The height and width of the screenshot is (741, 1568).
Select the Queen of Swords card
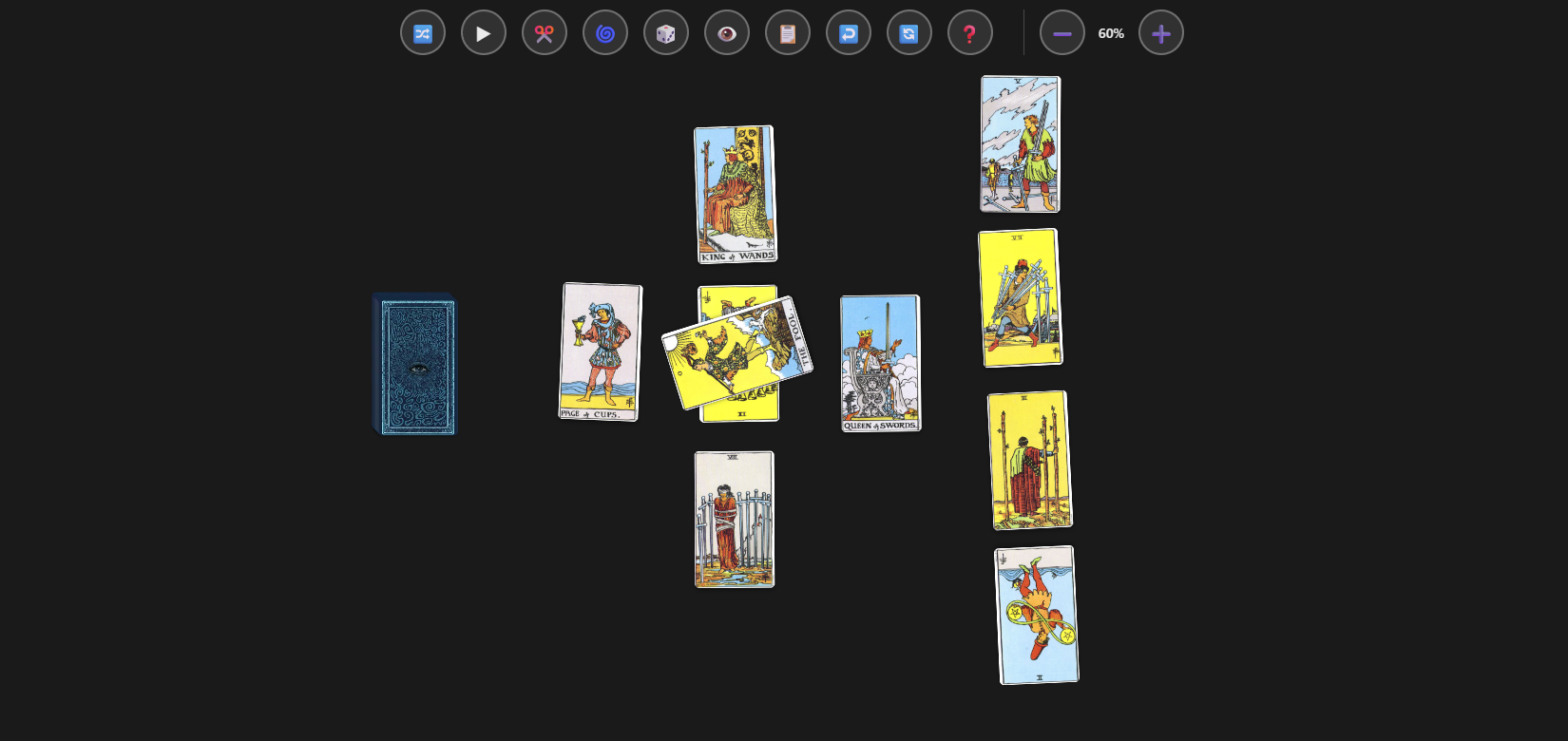tap(880, 363)
